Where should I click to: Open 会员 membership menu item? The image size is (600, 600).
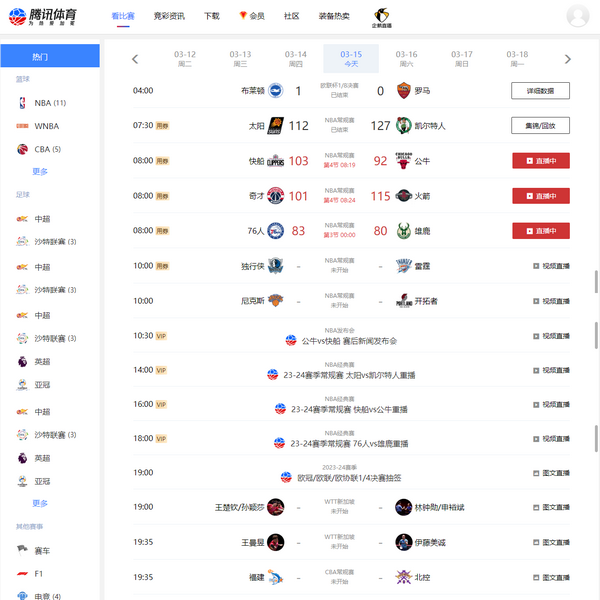pyautogui.click(x=252, y=17)
